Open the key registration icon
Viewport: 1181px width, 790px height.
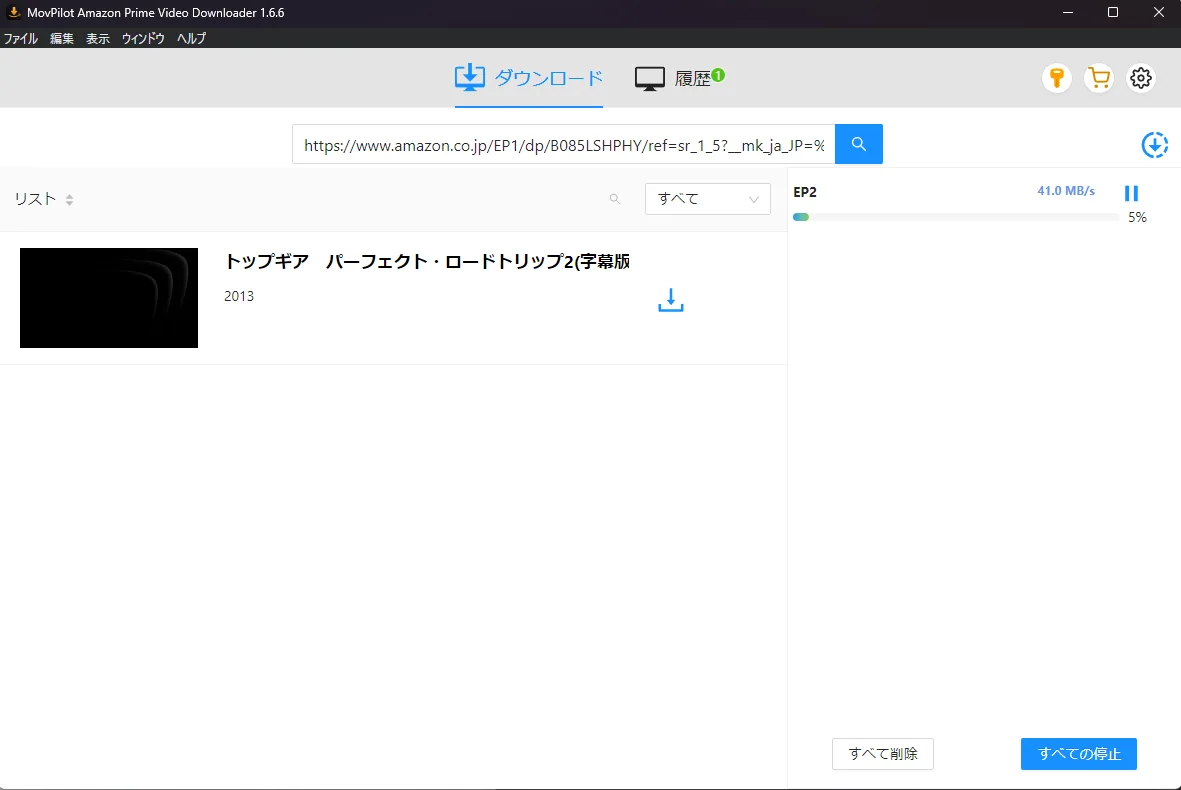[x=1056, y=78]
